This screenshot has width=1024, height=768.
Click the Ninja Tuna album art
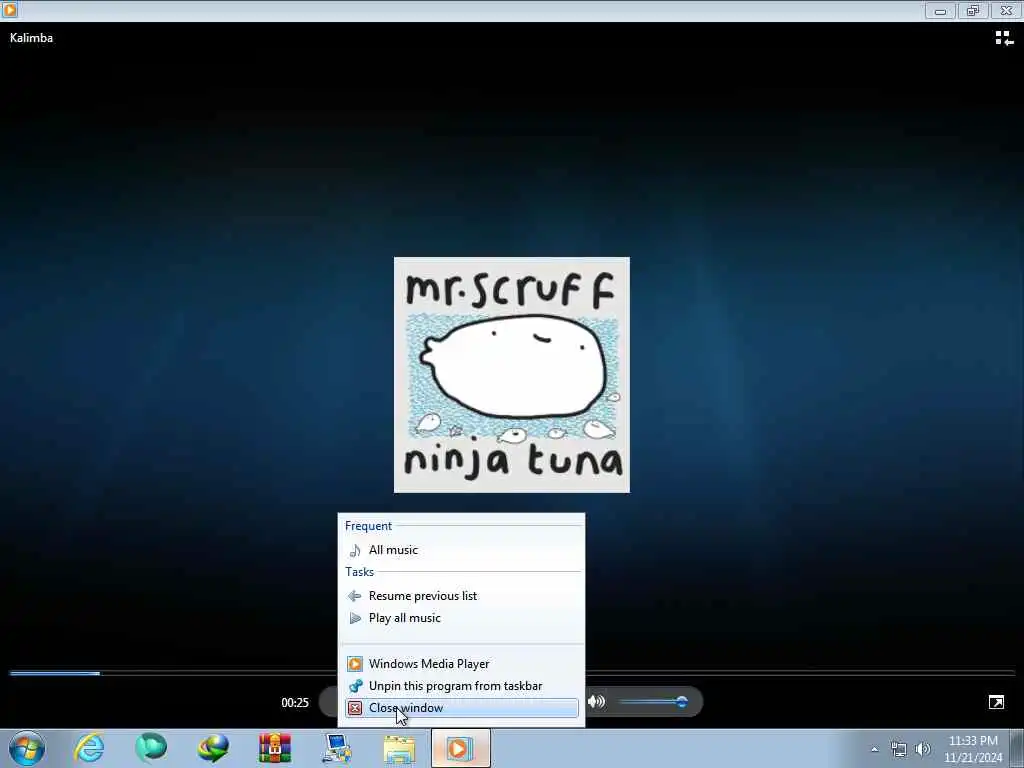(x=511, y=375)
